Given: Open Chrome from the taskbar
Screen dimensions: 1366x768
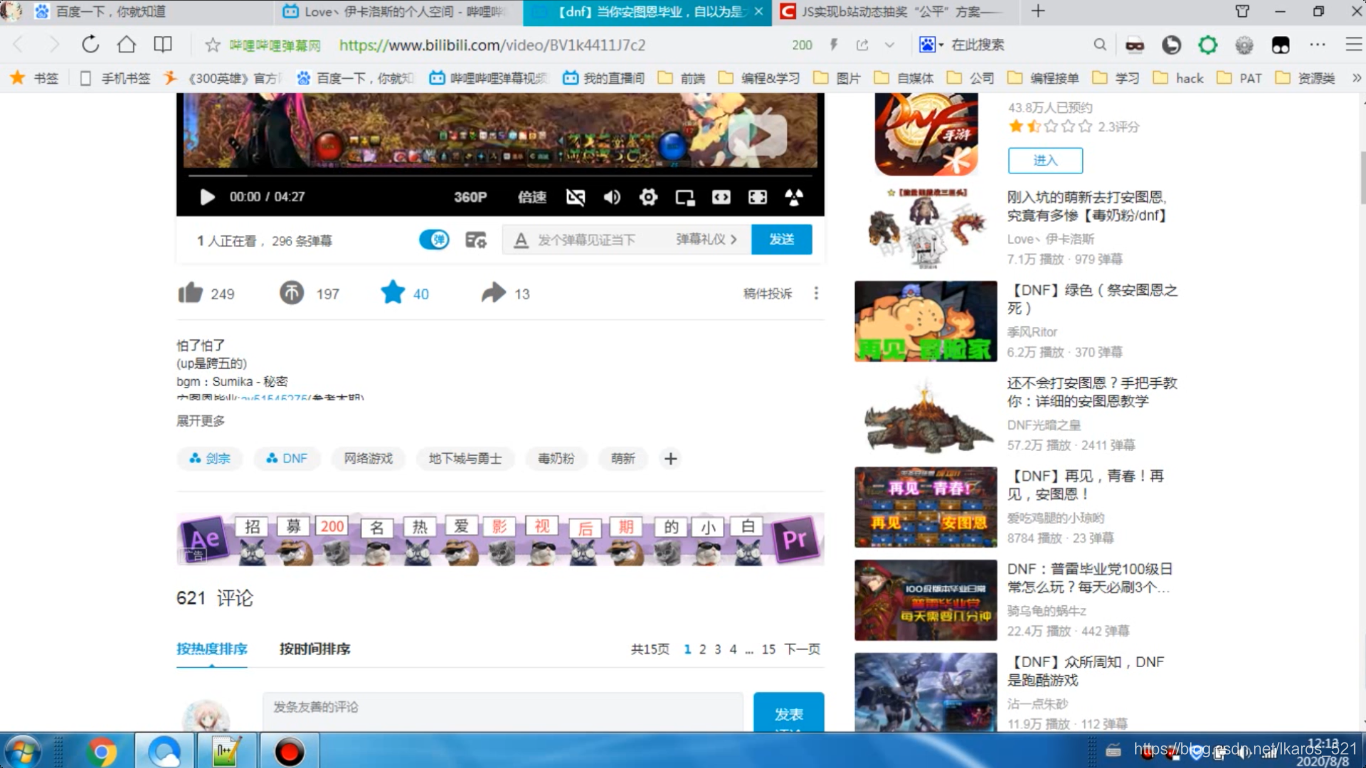Looking at the screenshot, I should 101,751.
